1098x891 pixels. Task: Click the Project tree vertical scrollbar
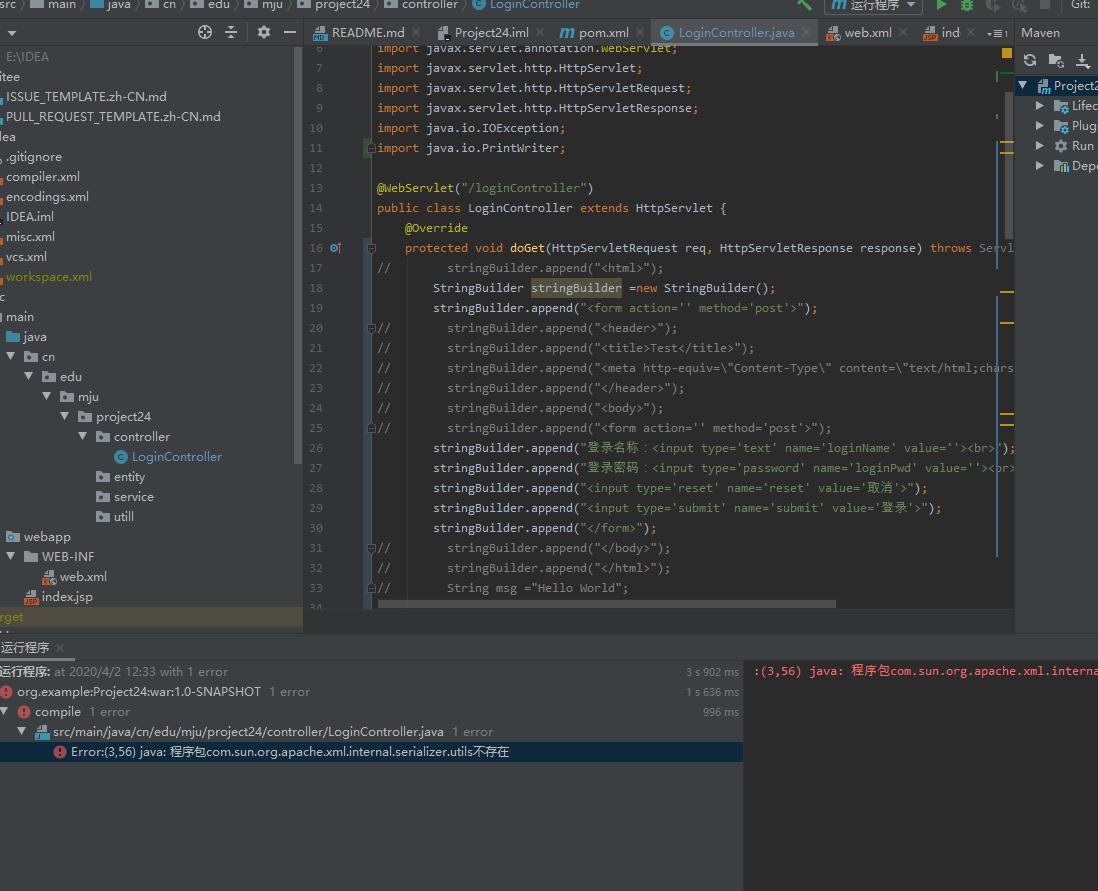click(298, 256)
